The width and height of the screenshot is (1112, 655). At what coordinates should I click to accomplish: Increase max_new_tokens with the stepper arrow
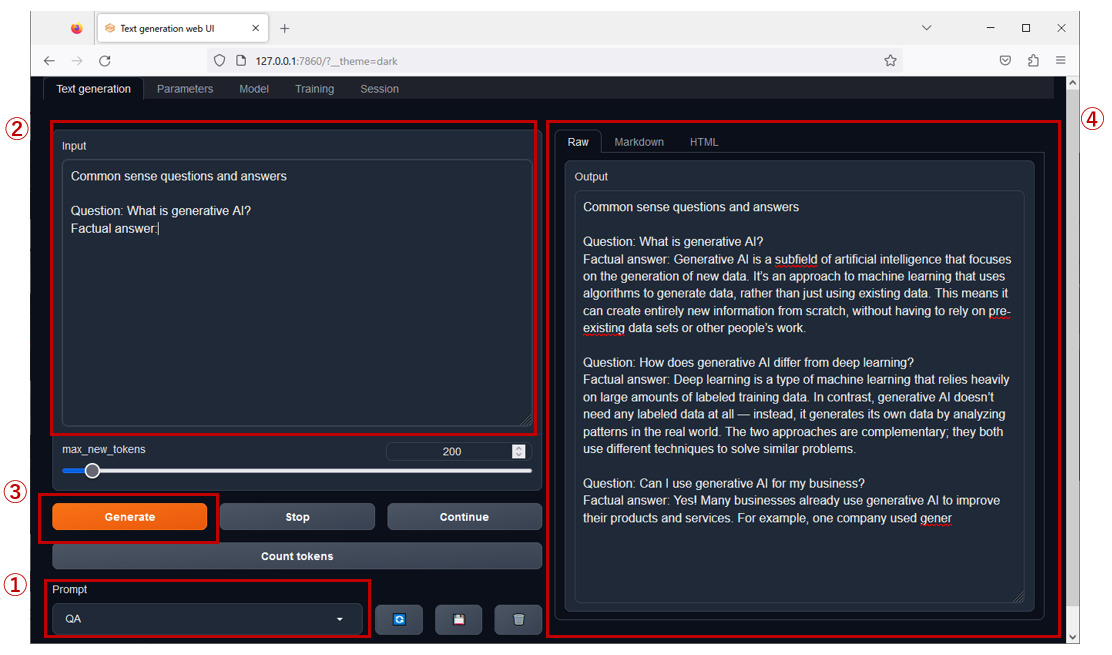pos(518,447)
